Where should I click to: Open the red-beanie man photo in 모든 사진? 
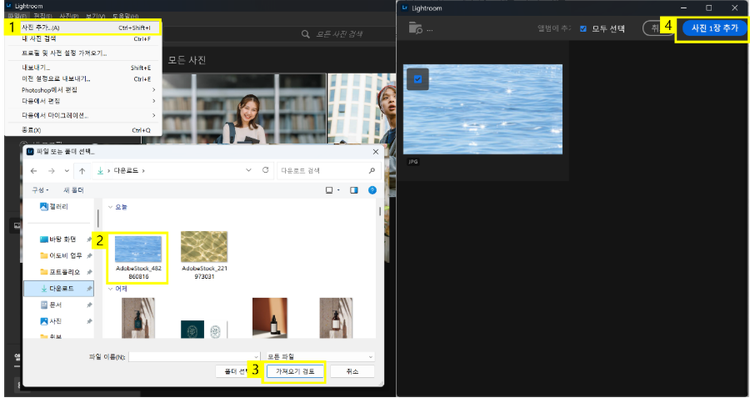(x=362, y=109)
